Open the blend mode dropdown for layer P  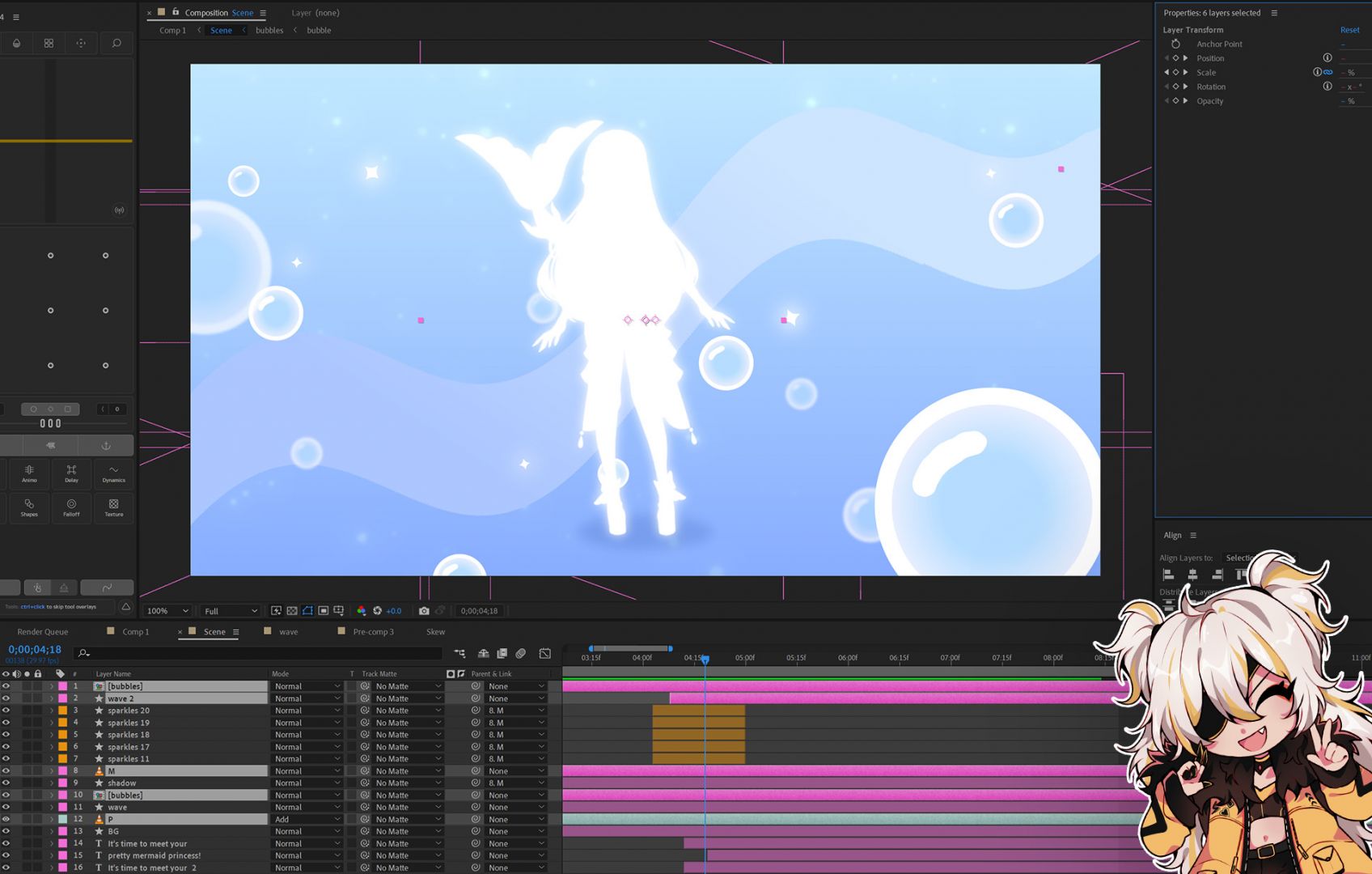(307, 820)
